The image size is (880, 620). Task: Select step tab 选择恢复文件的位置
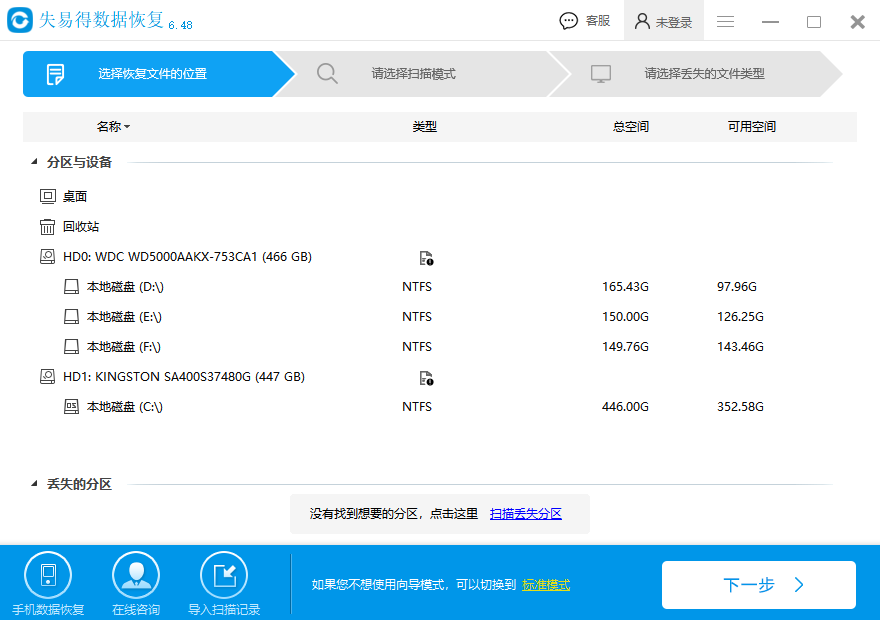(x=158, y=74)
